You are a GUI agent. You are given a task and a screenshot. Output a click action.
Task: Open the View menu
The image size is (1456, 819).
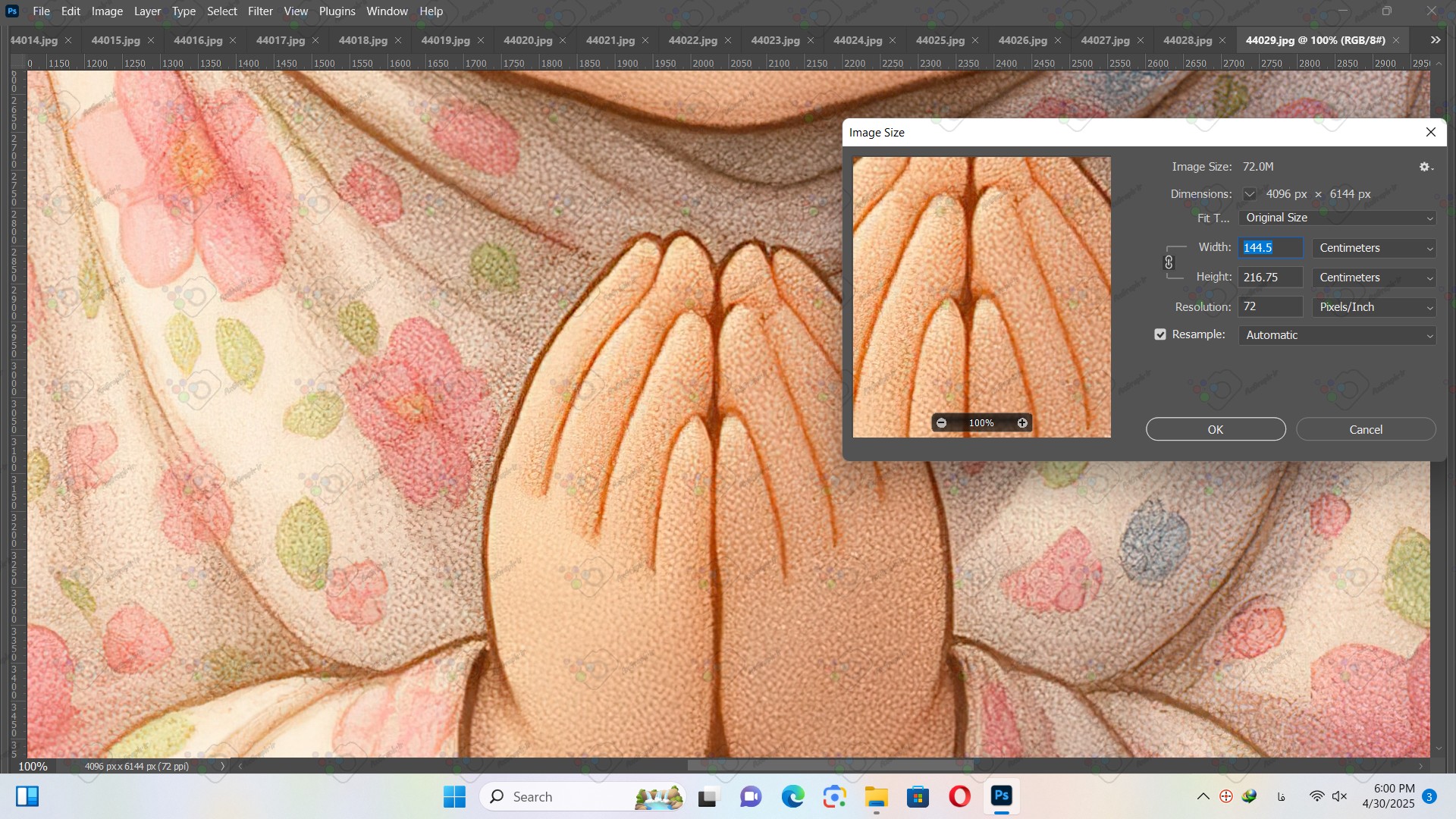296,11
